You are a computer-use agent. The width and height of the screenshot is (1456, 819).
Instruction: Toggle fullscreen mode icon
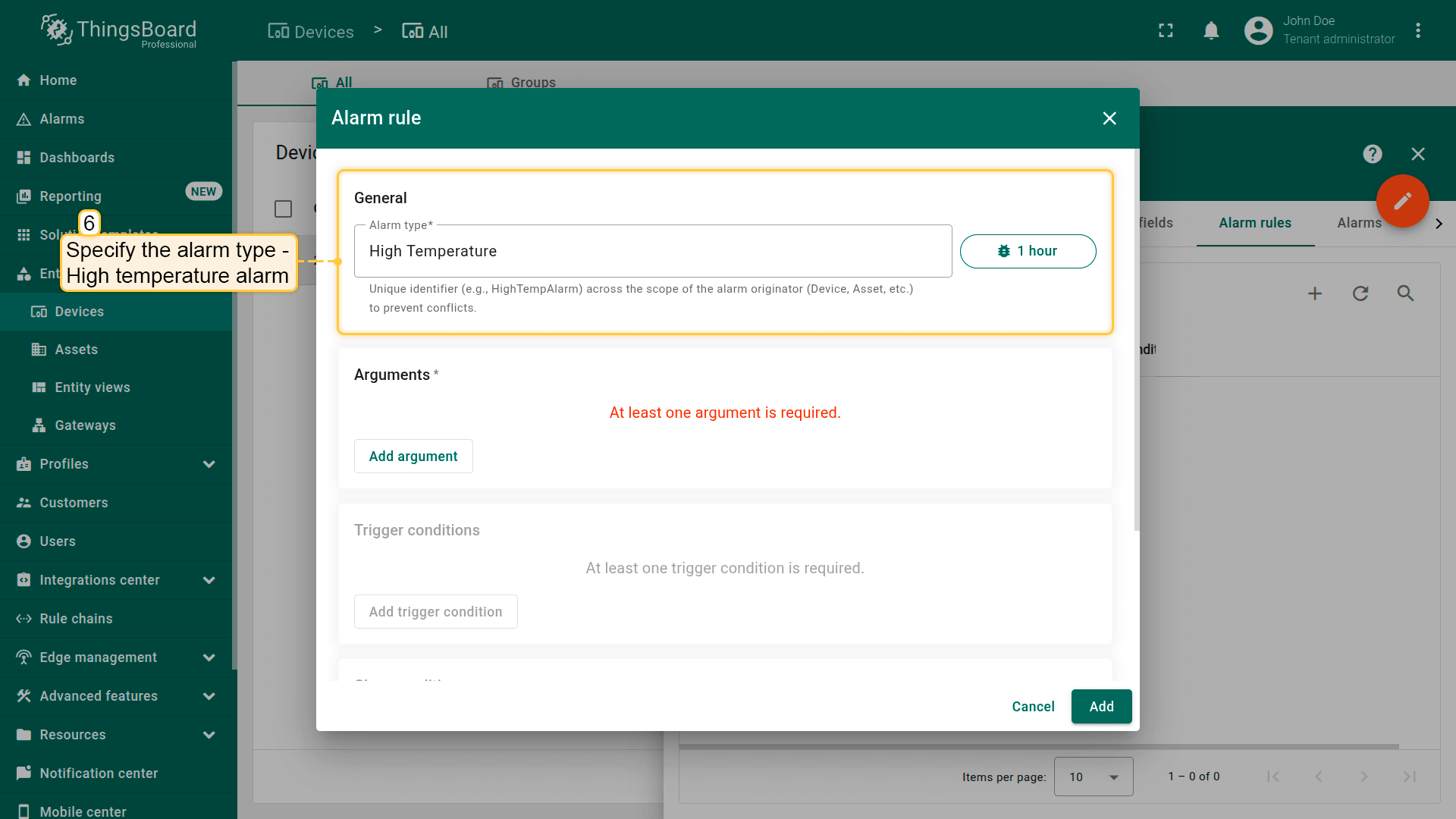click(1166, 31)
